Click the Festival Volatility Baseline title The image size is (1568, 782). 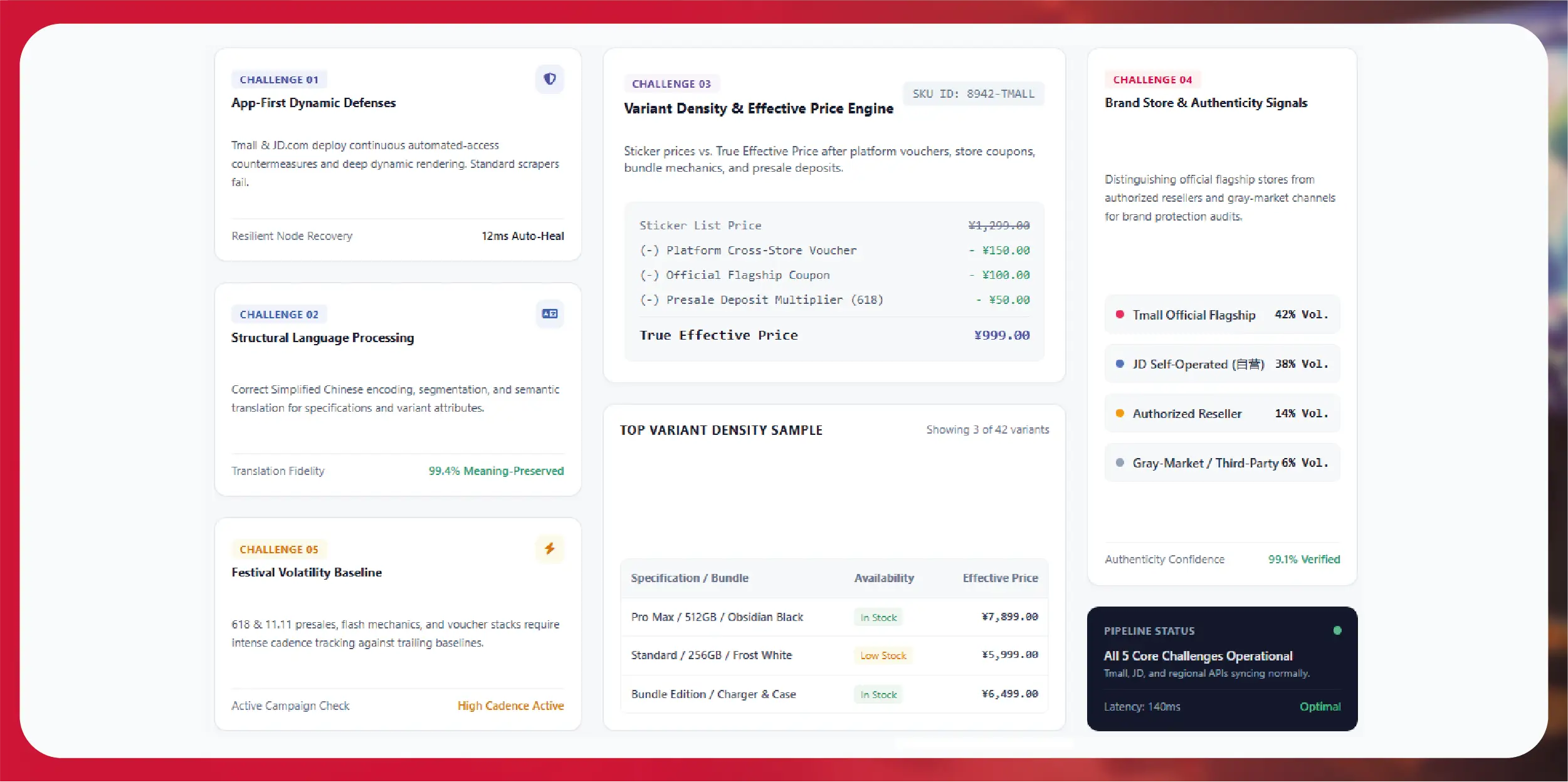tap(307, 573)
